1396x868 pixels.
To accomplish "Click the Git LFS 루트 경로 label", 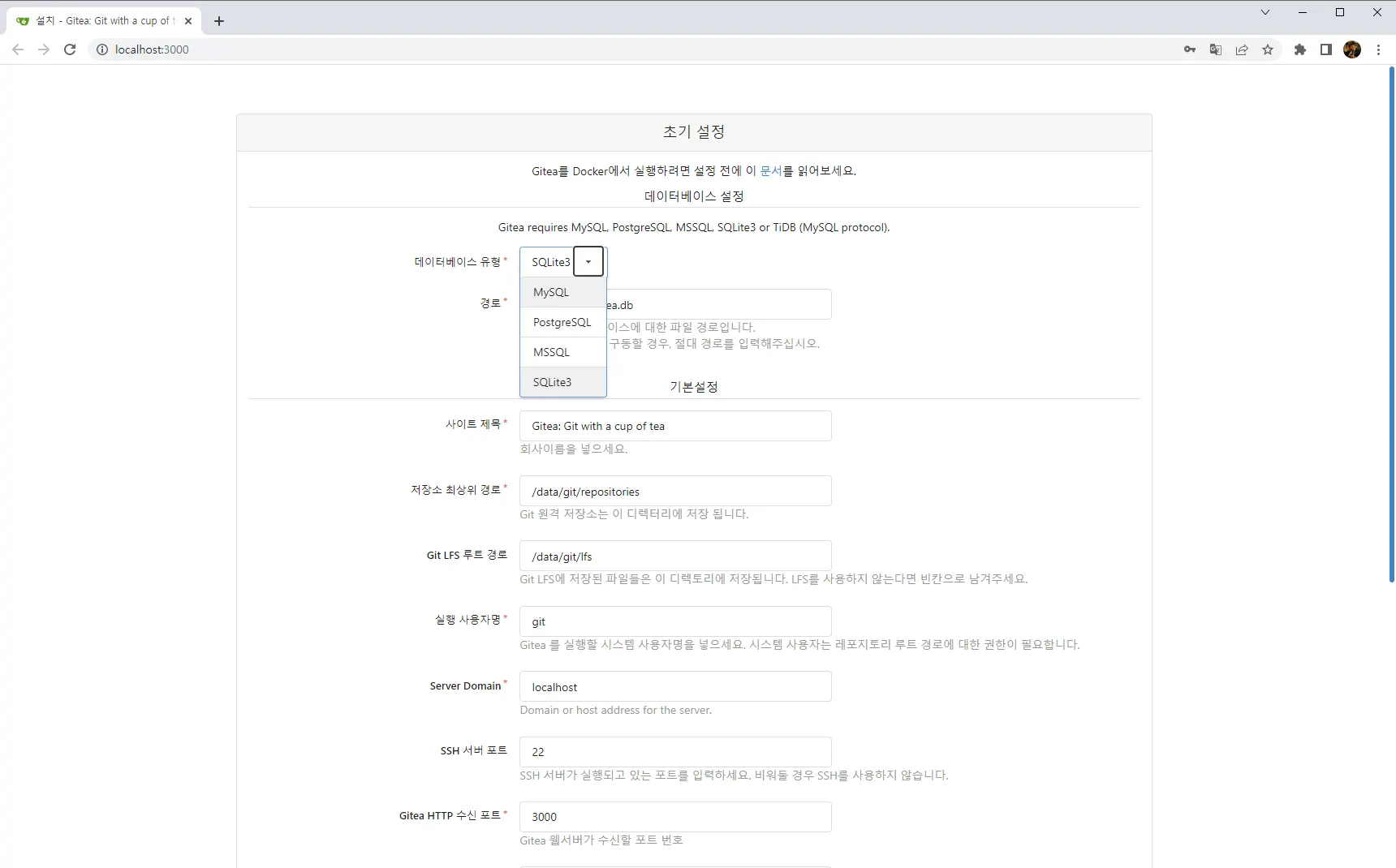I will [467, 556].
